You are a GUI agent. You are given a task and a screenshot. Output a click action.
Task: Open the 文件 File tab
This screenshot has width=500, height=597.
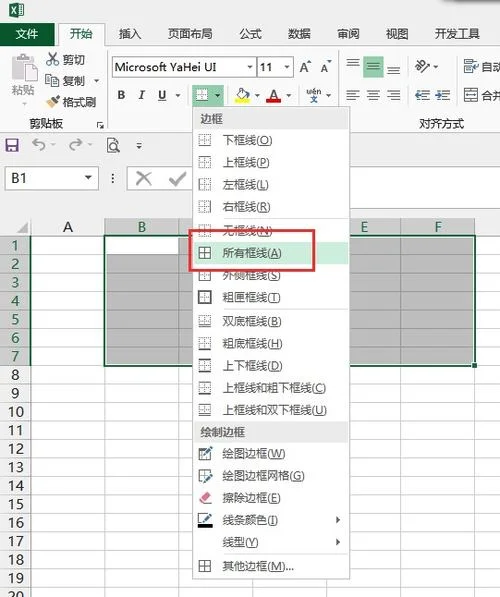click(x=27, y=34)
